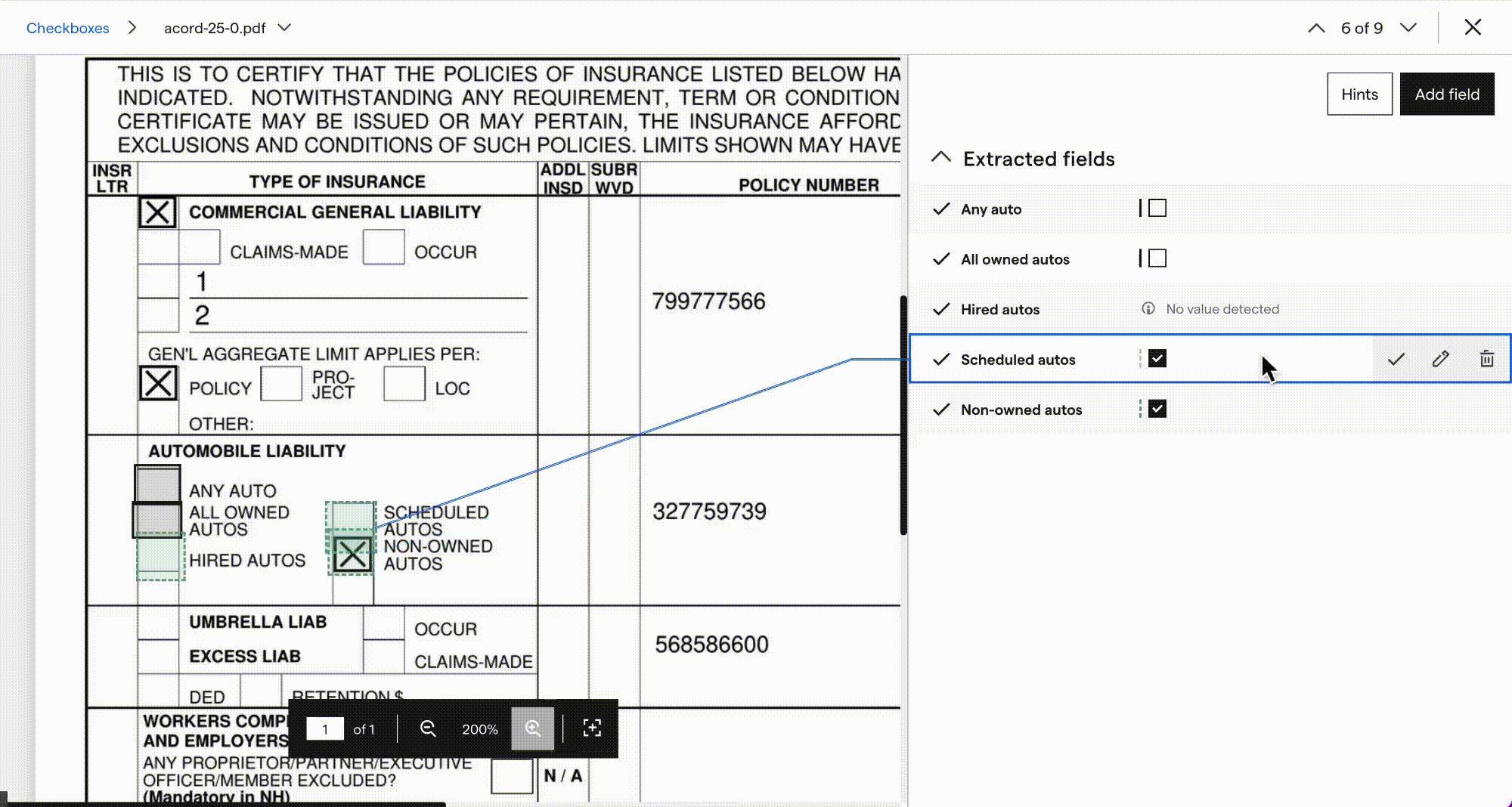Click the checkmark next to All owned autos

click(941, 259)
